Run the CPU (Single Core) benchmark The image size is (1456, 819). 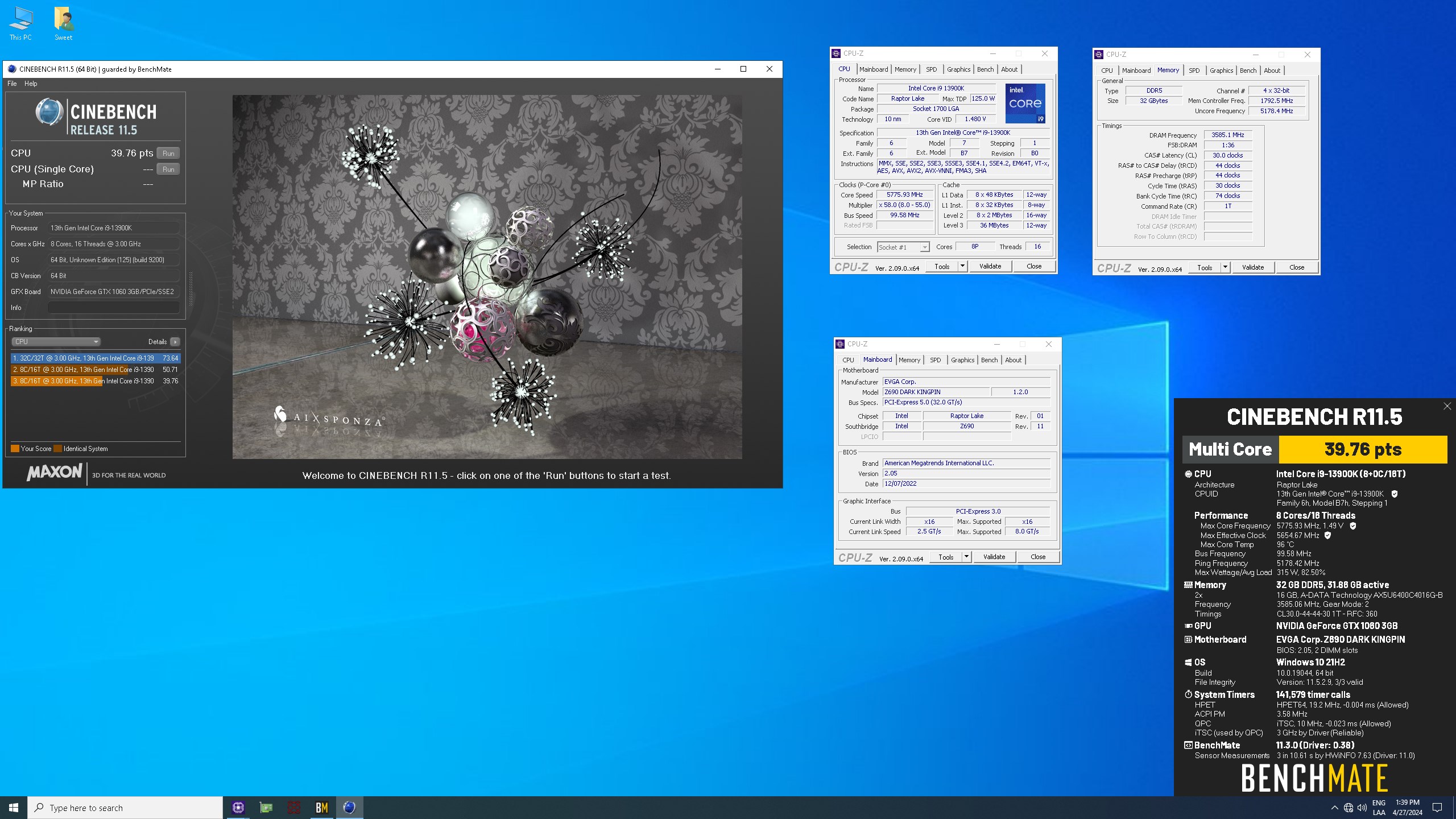tap(168, 169)
